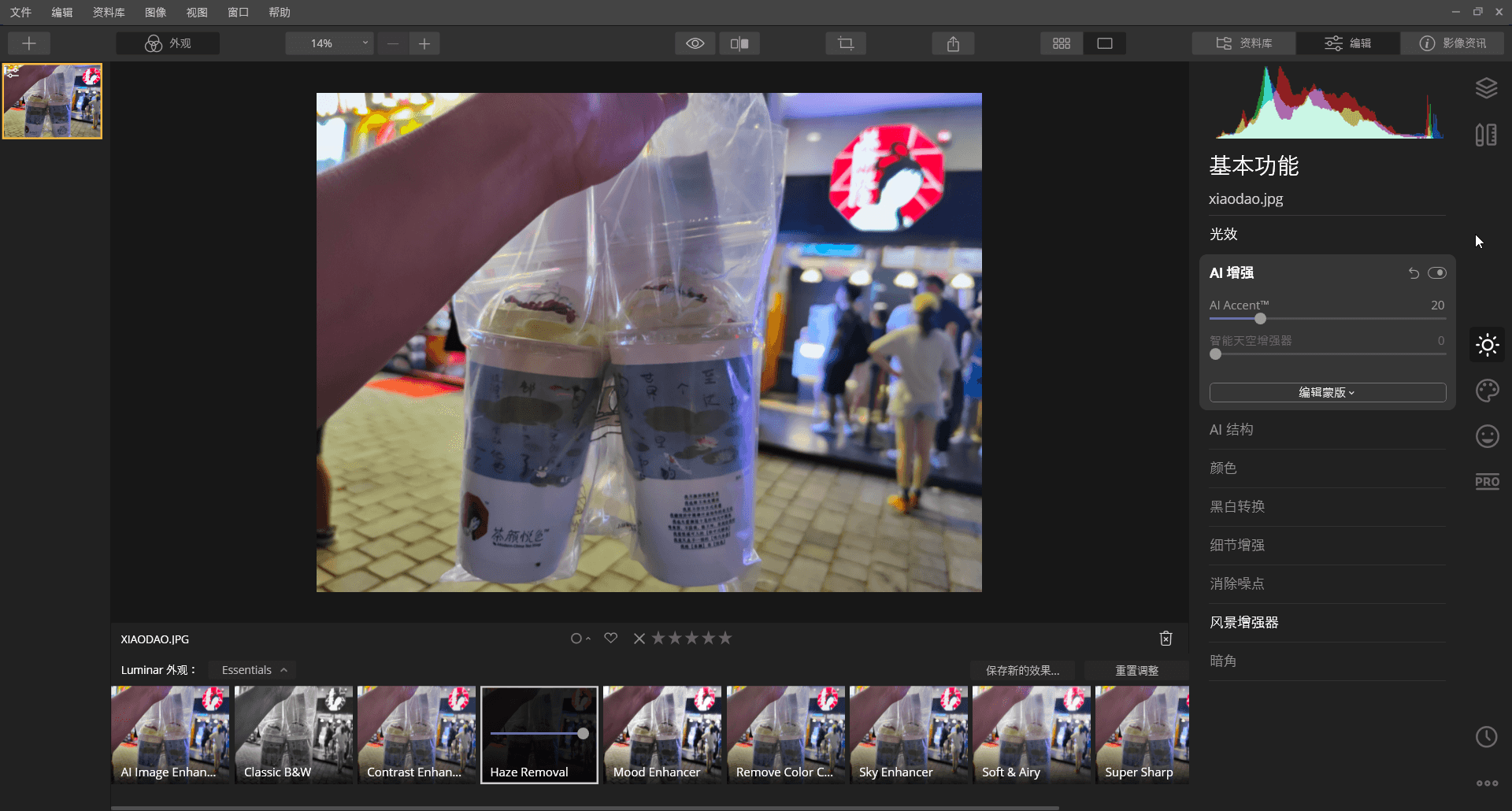Delete image with trash icon
Image resolution: width=1512 pixels, height=811 pixels.
[x=1165, y=639]
